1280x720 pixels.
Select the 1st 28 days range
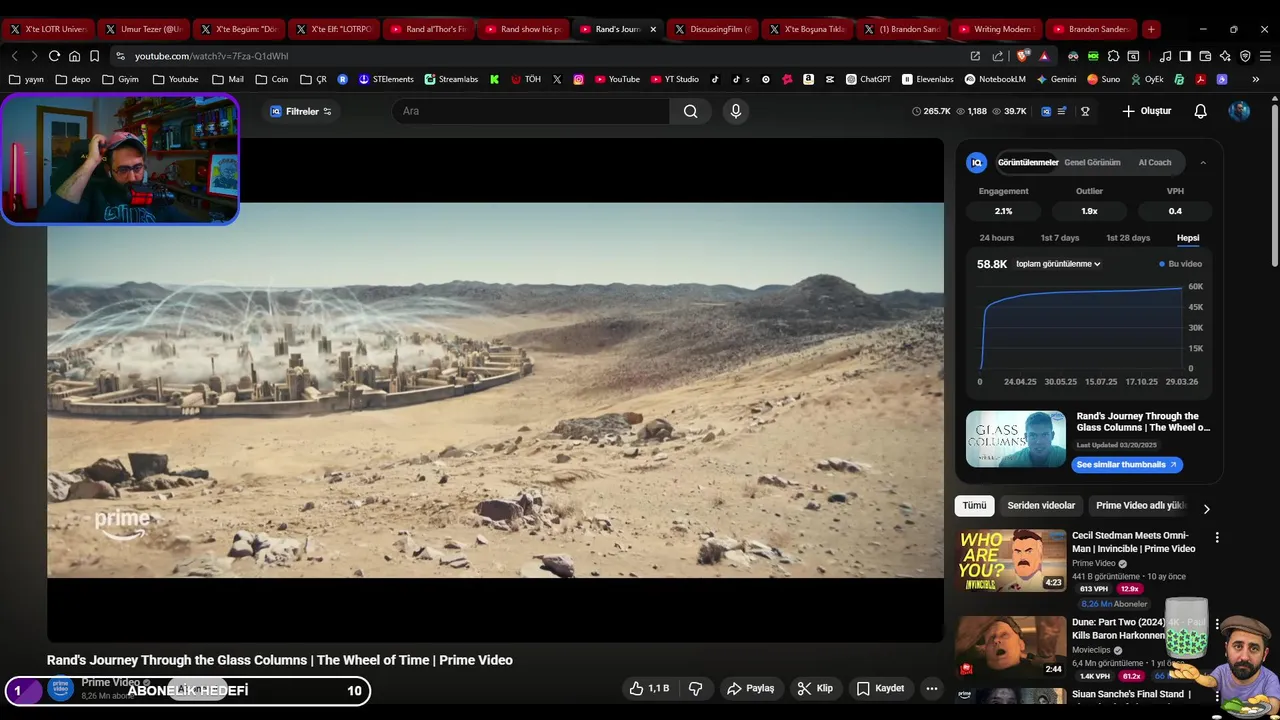1128,238
